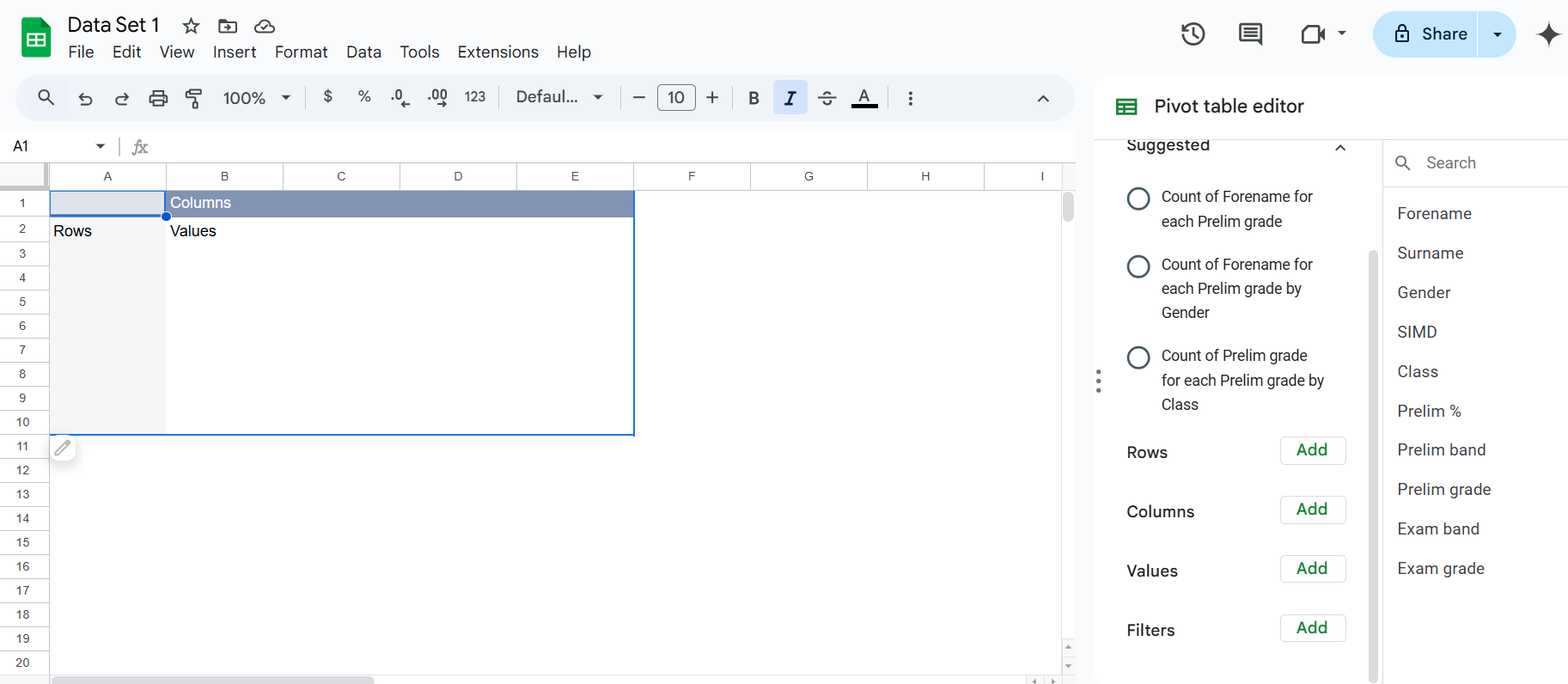Add a field to Filters
This screenshot has width=1568, height=684.
click(1312, 628)
